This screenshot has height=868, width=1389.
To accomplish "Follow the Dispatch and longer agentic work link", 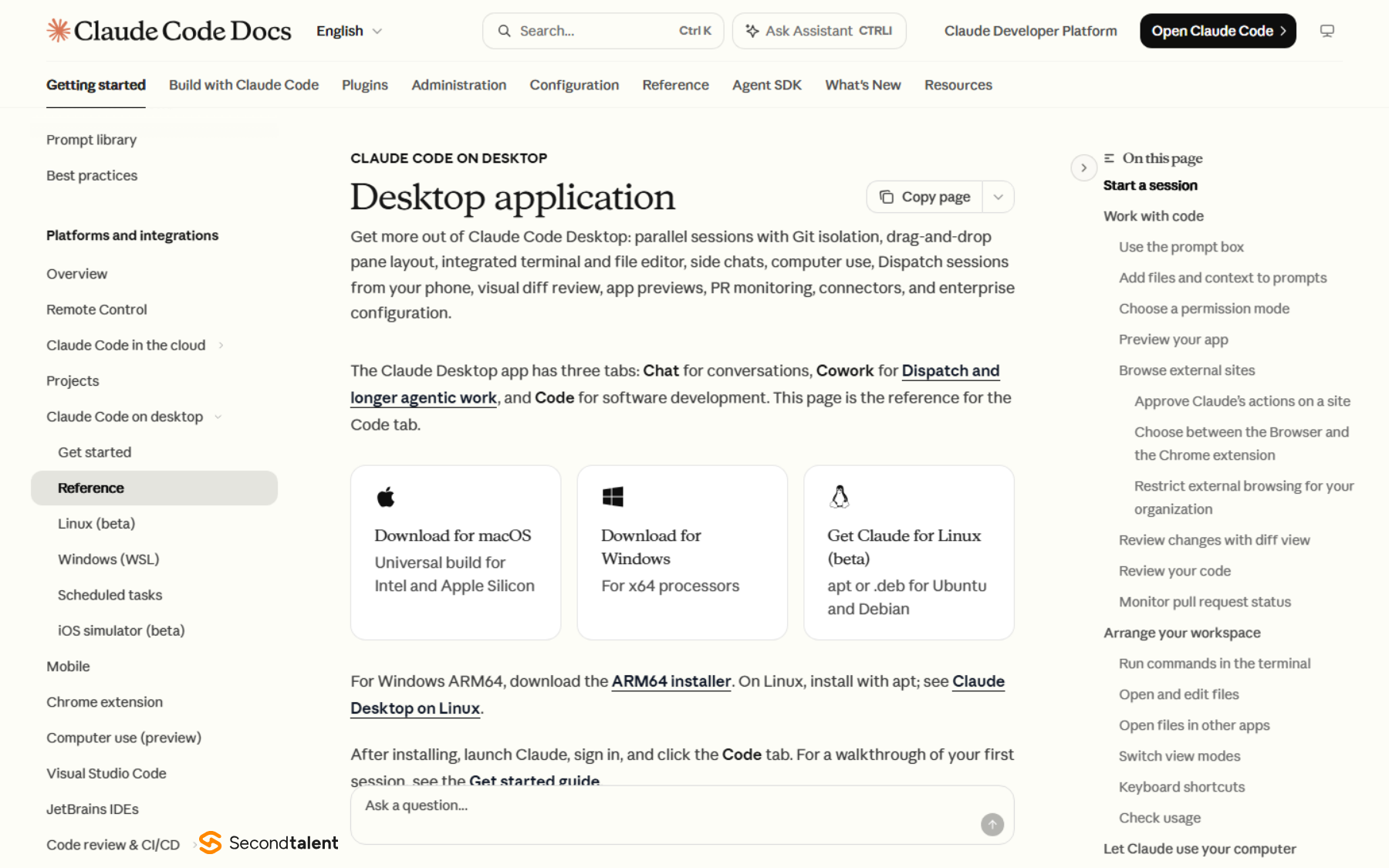I will (x=950, y=370).
